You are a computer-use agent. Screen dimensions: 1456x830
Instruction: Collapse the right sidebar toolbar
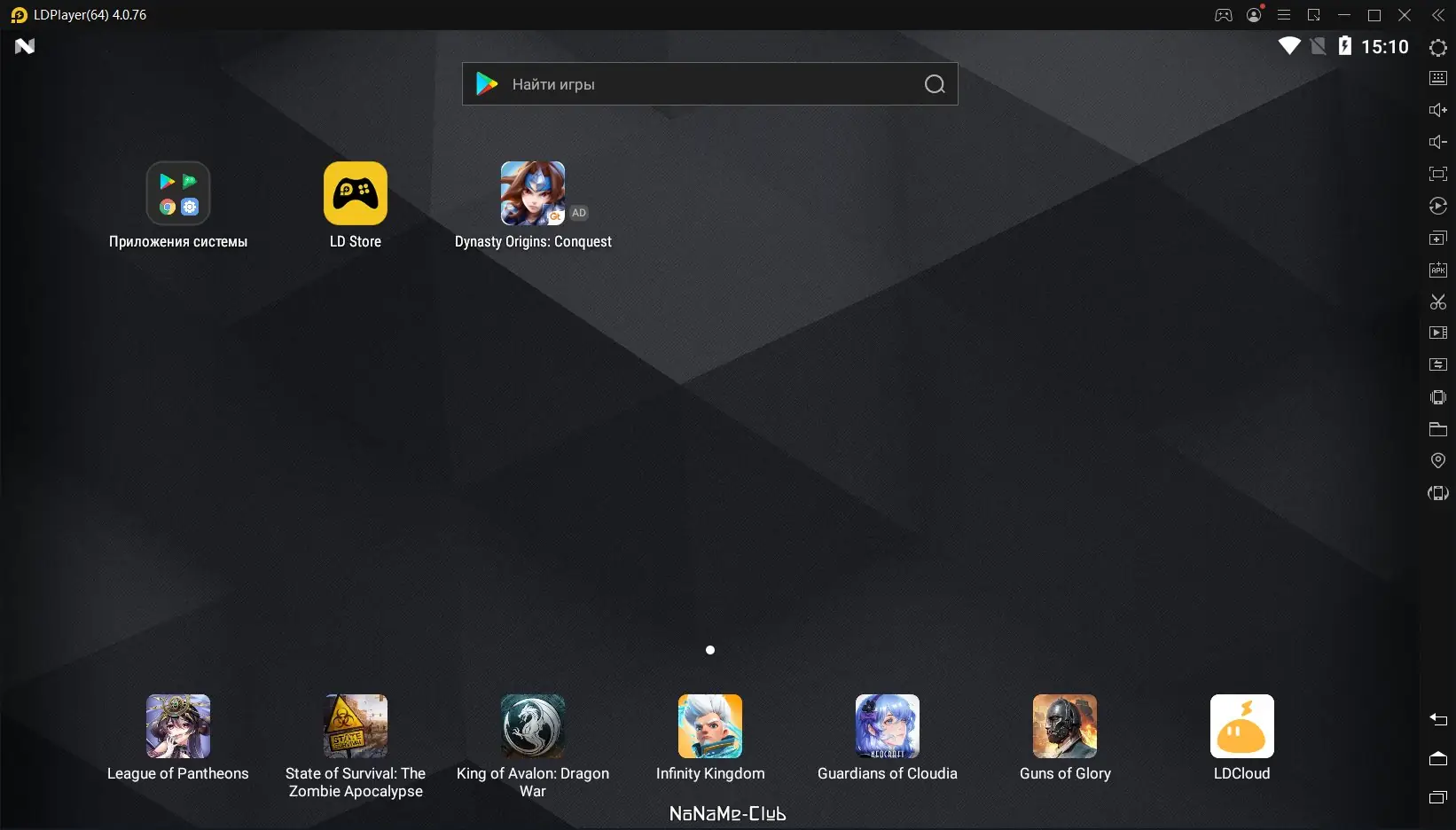pyautogui.click(x=1438, y=15)
